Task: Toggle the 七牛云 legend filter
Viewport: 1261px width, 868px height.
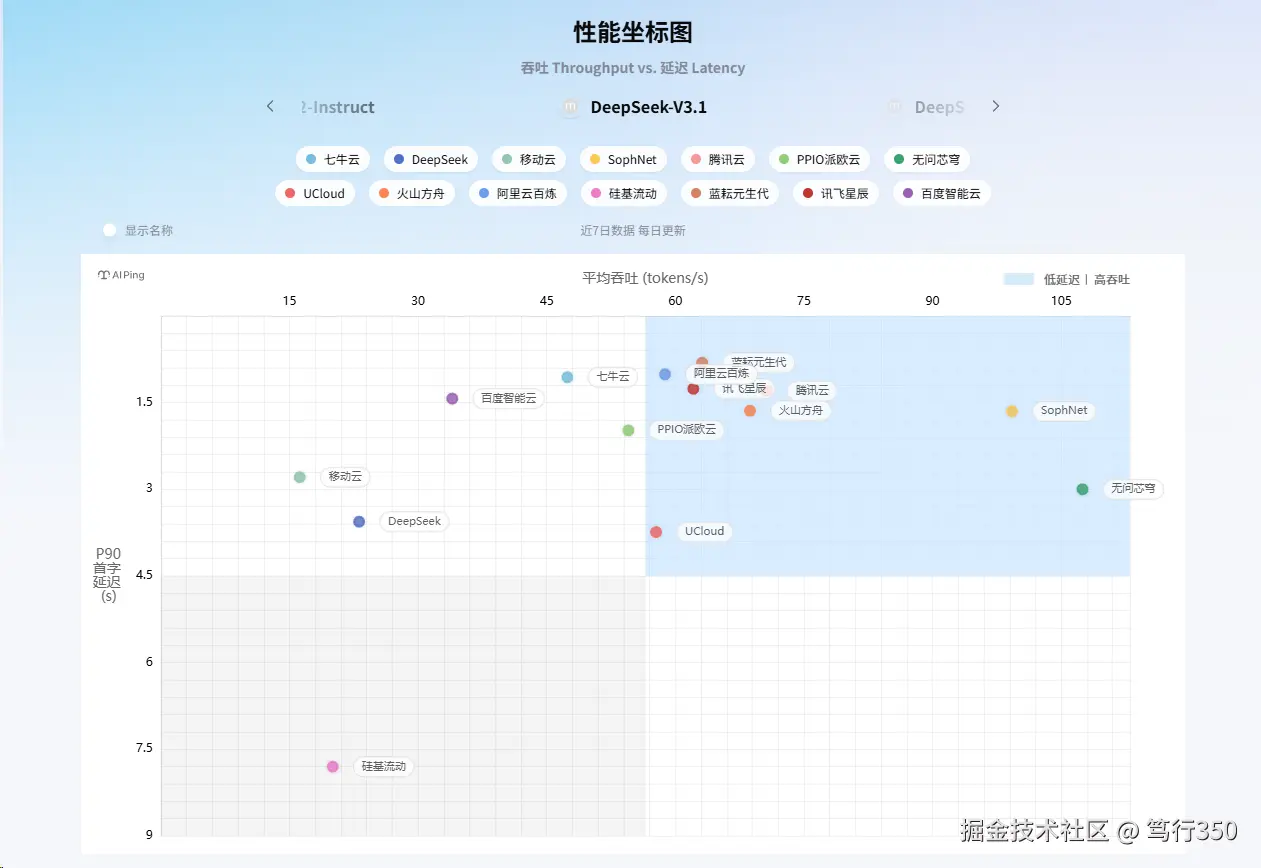Action: (x=333, y=159)
